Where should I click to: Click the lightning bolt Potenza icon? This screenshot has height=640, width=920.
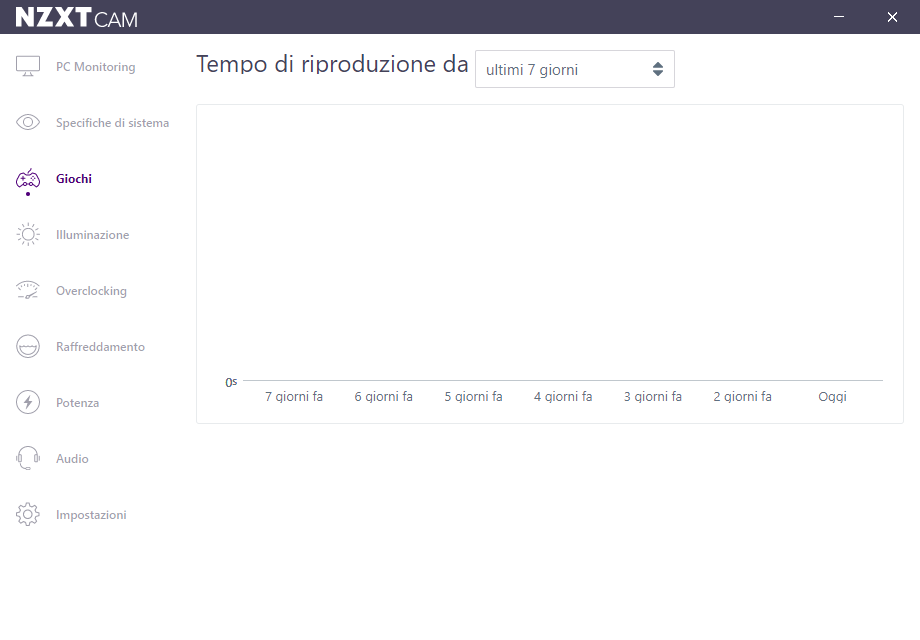coord(28,403)
